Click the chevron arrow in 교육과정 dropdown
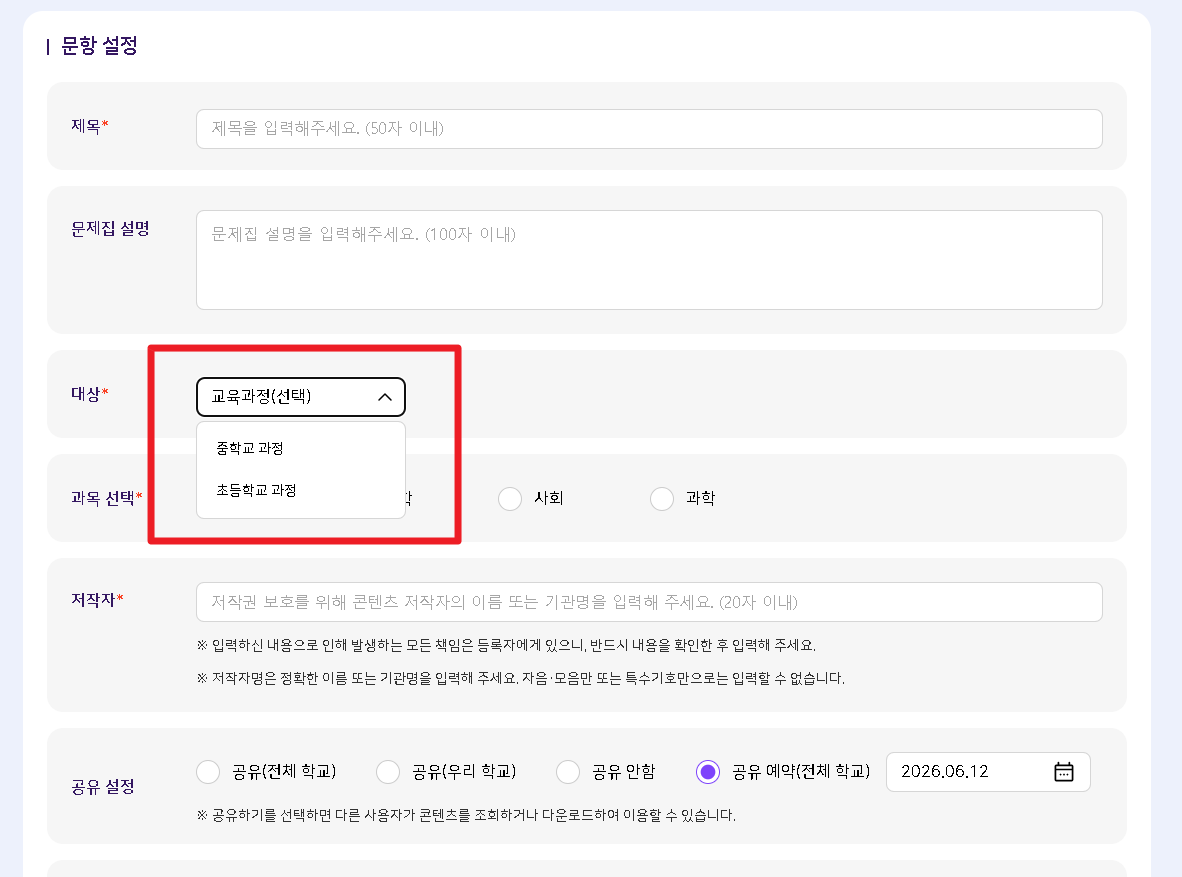The image size is (1182, 877). [x=385, y=397]
